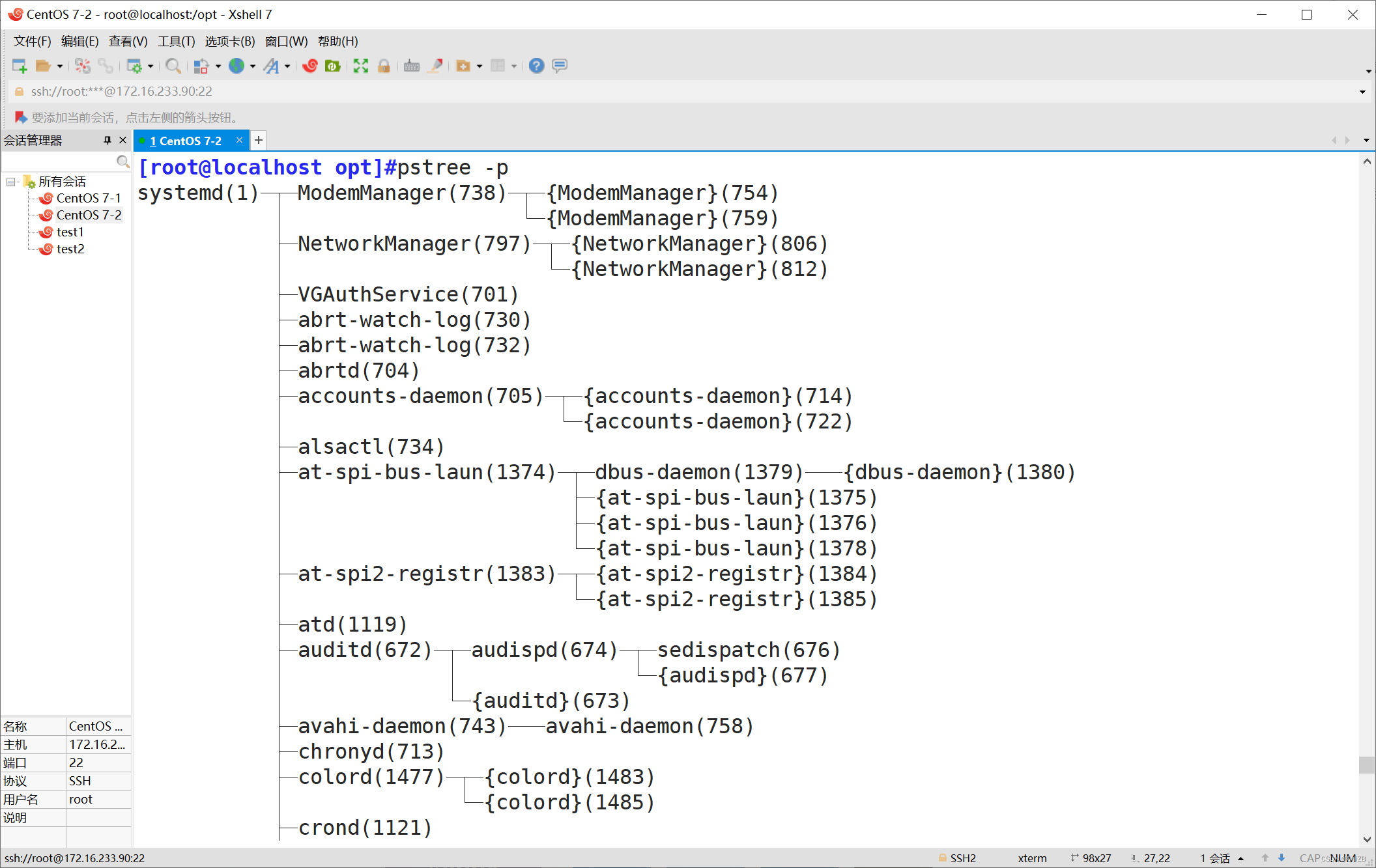Pin the session manager panel
This screenshot has height=868, width=1376.
coord(107,140)
